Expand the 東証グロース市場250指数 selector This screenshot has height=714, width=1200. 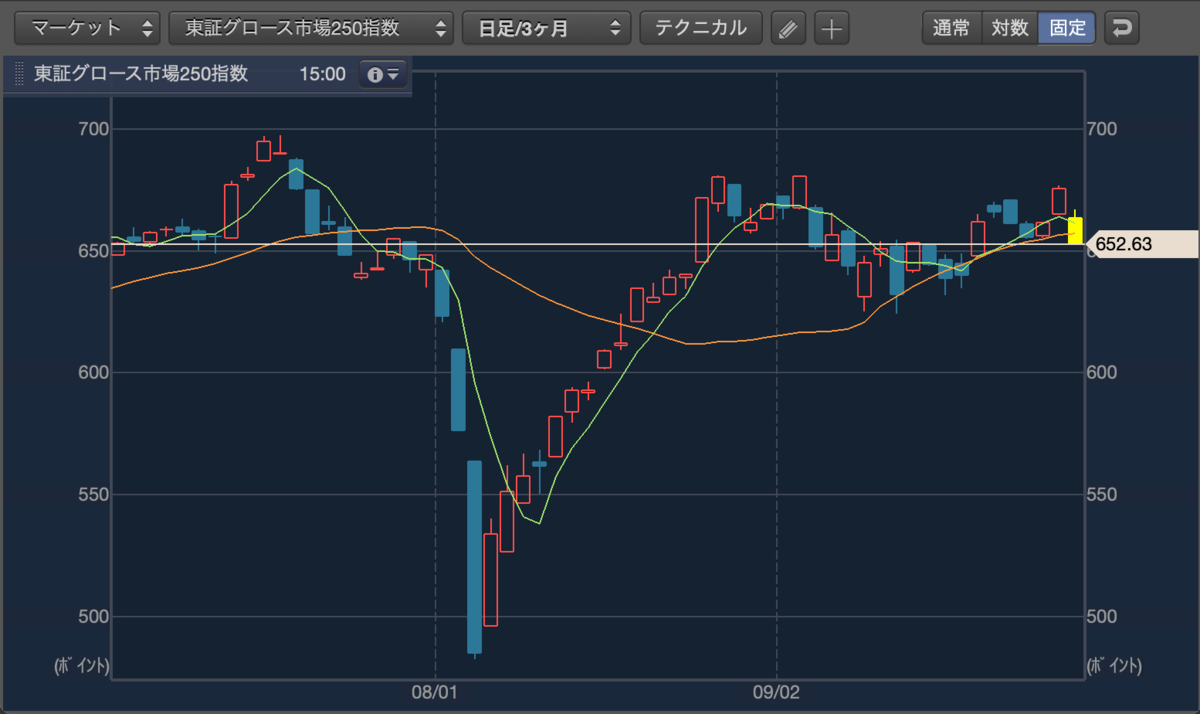tap(311, 28)
